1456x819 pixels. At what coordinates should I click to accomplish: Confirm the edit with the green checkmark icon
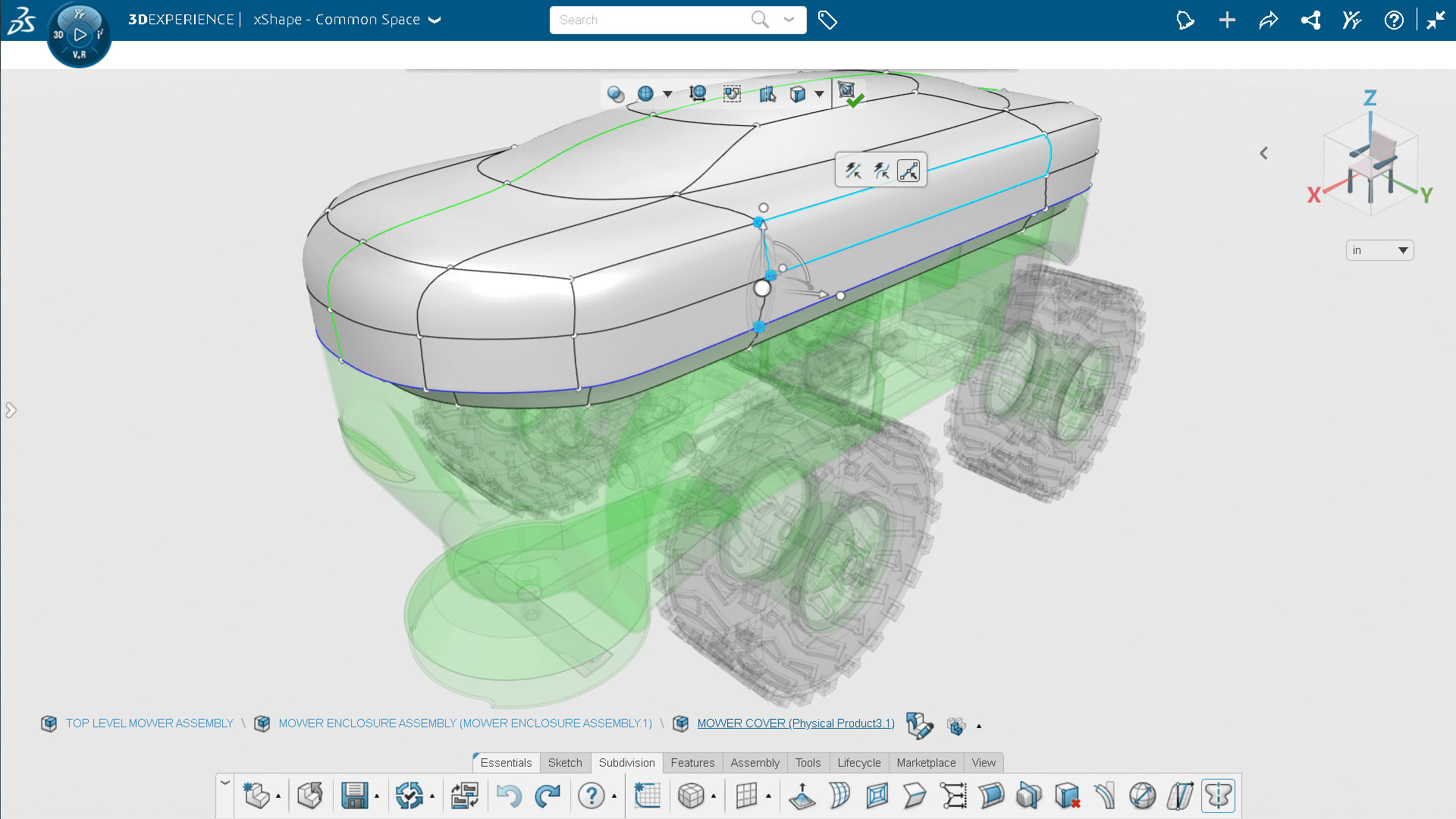(850, 94)
